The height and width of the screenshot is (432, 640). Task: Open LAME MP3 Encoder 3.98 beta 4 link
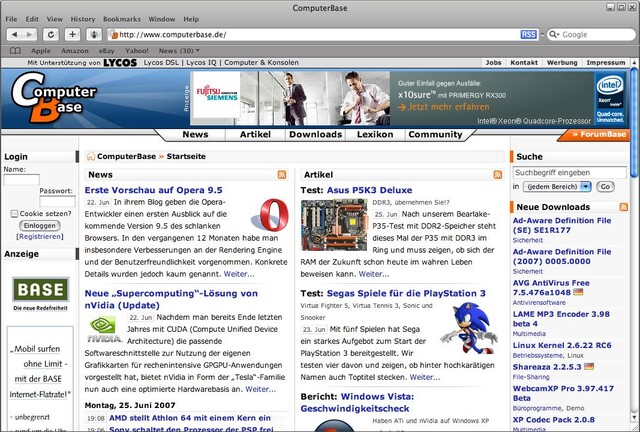click(x=561, y=319)
